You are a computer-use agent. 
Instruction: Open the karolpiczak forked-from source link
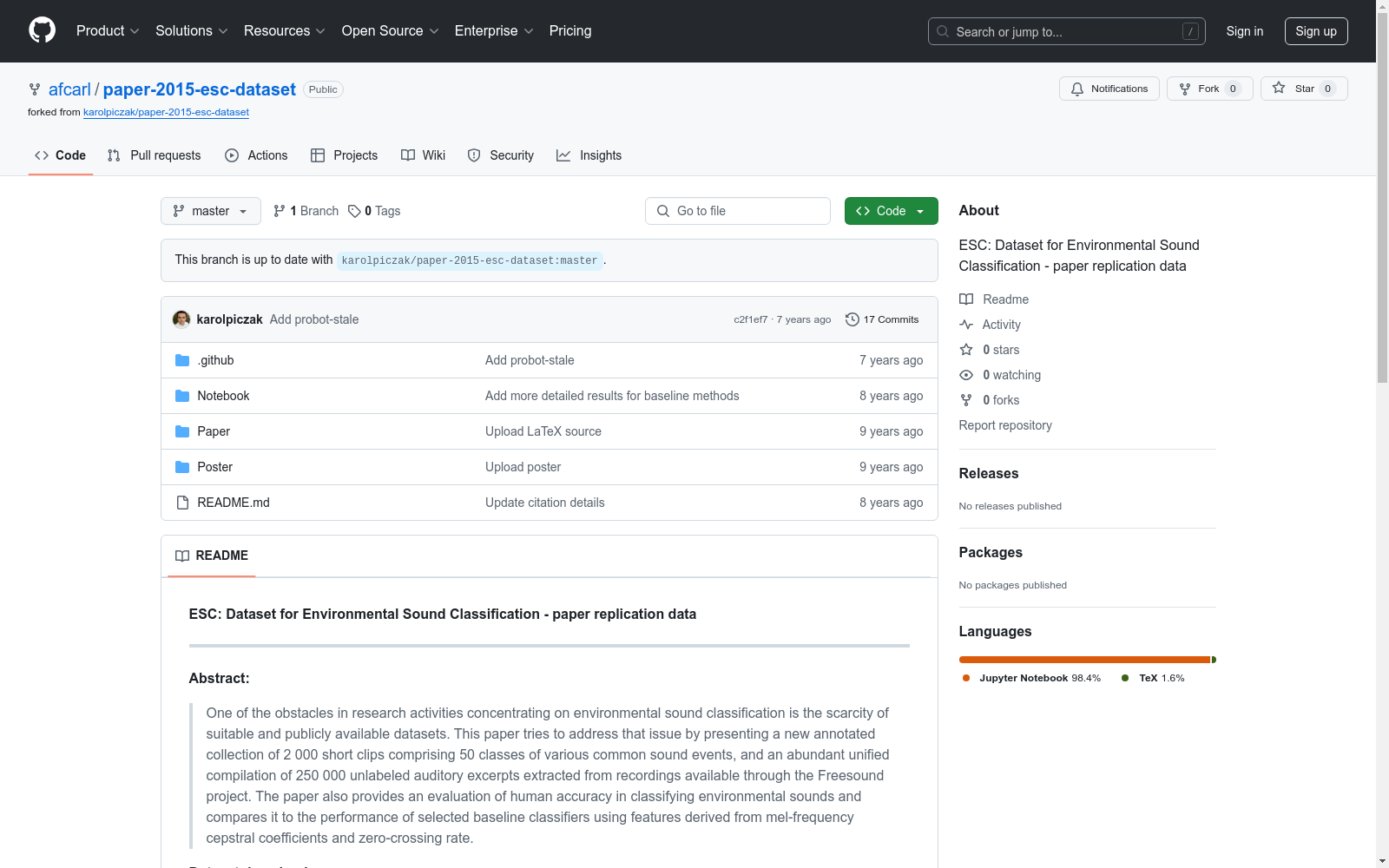coord(166,112)
